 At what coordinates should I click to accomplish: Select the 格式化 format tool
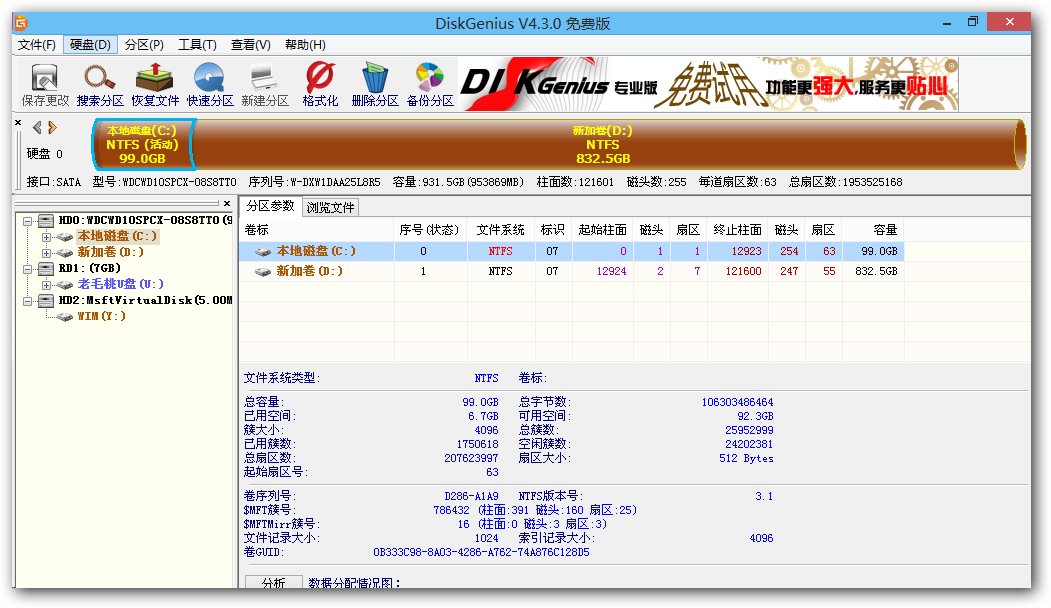(x=318, y=82)
